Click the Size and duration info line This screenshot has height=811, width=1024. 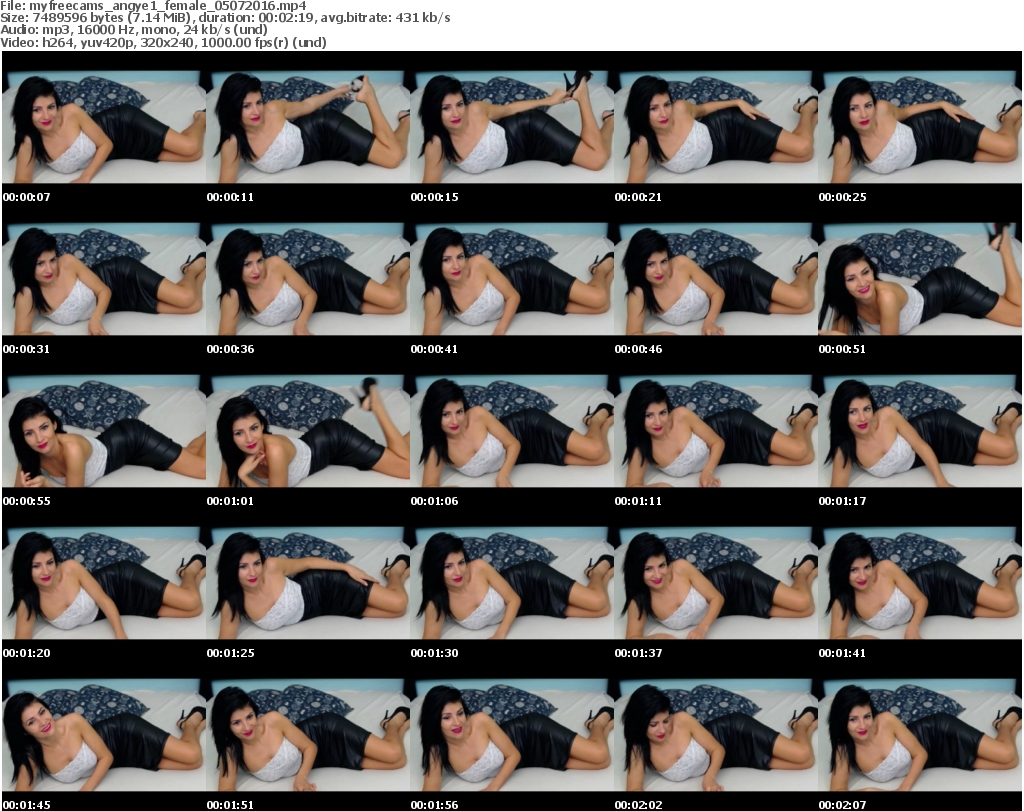225,18
